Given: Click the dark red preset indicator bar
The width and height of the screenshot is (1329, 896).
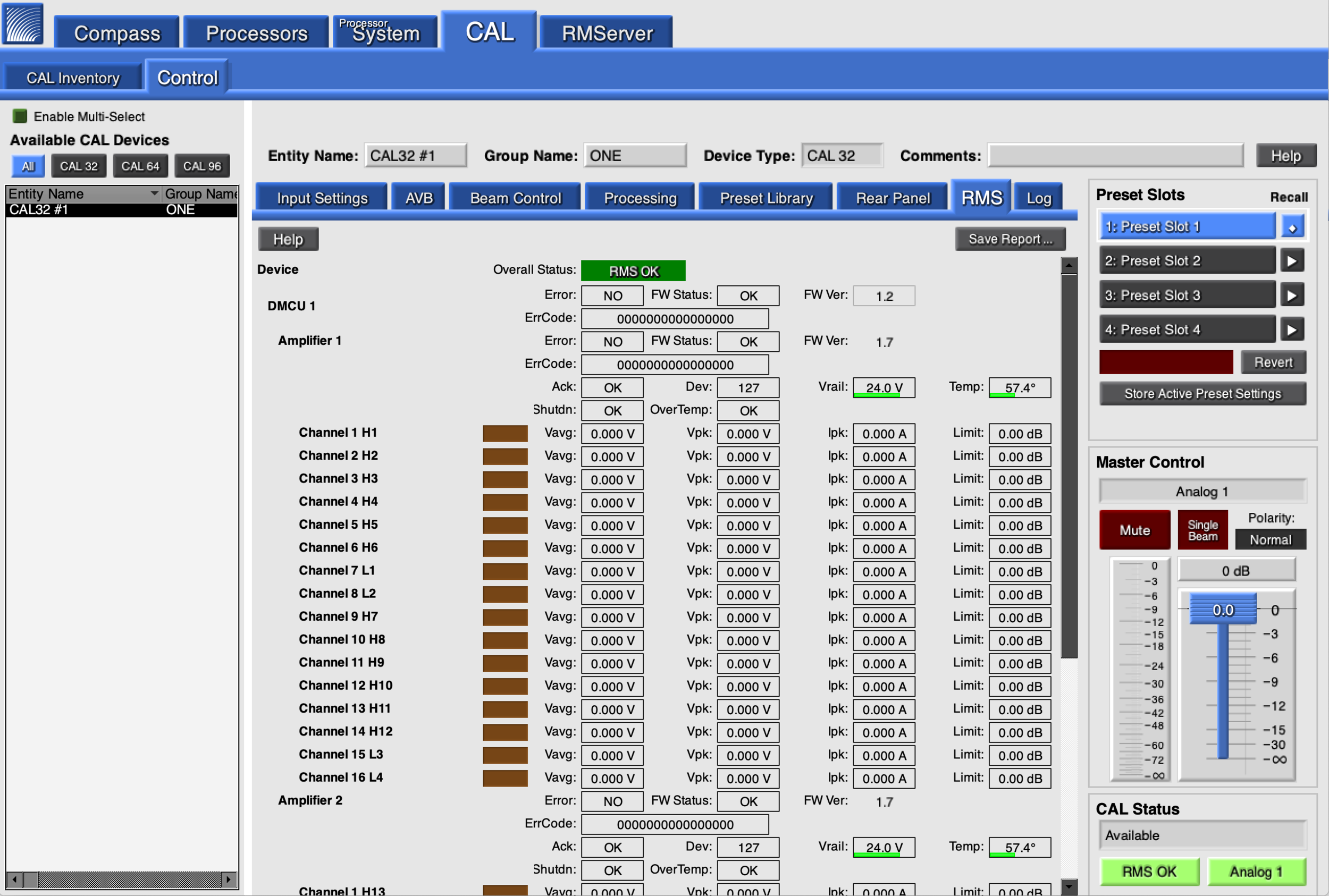Looking at the screenshot, I should [1166, 362].
